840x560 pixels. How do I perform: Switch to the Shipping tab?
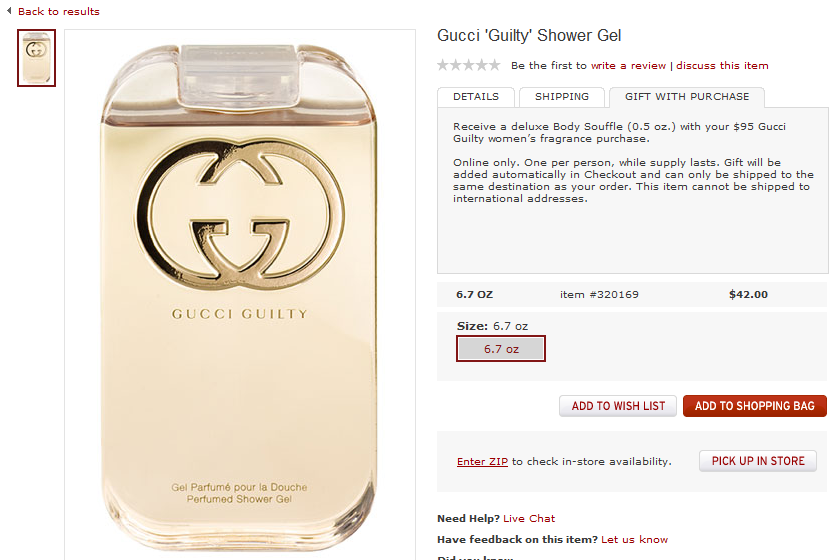click(561, 97)
